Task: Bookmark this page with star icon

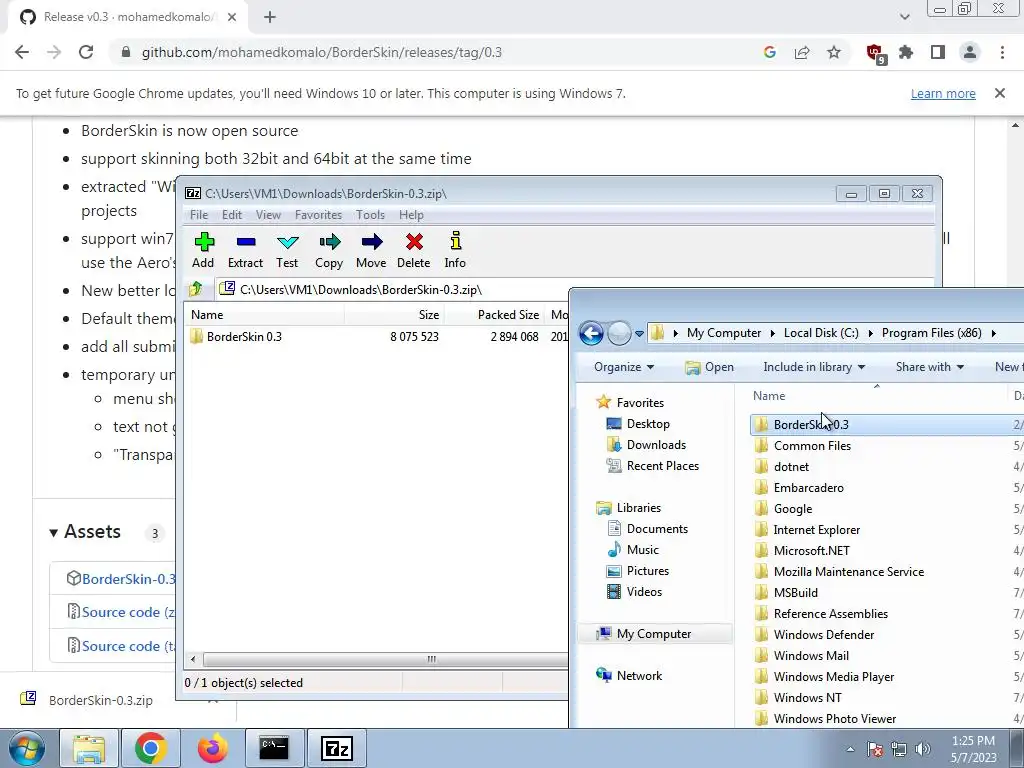Action: point(834,52)
